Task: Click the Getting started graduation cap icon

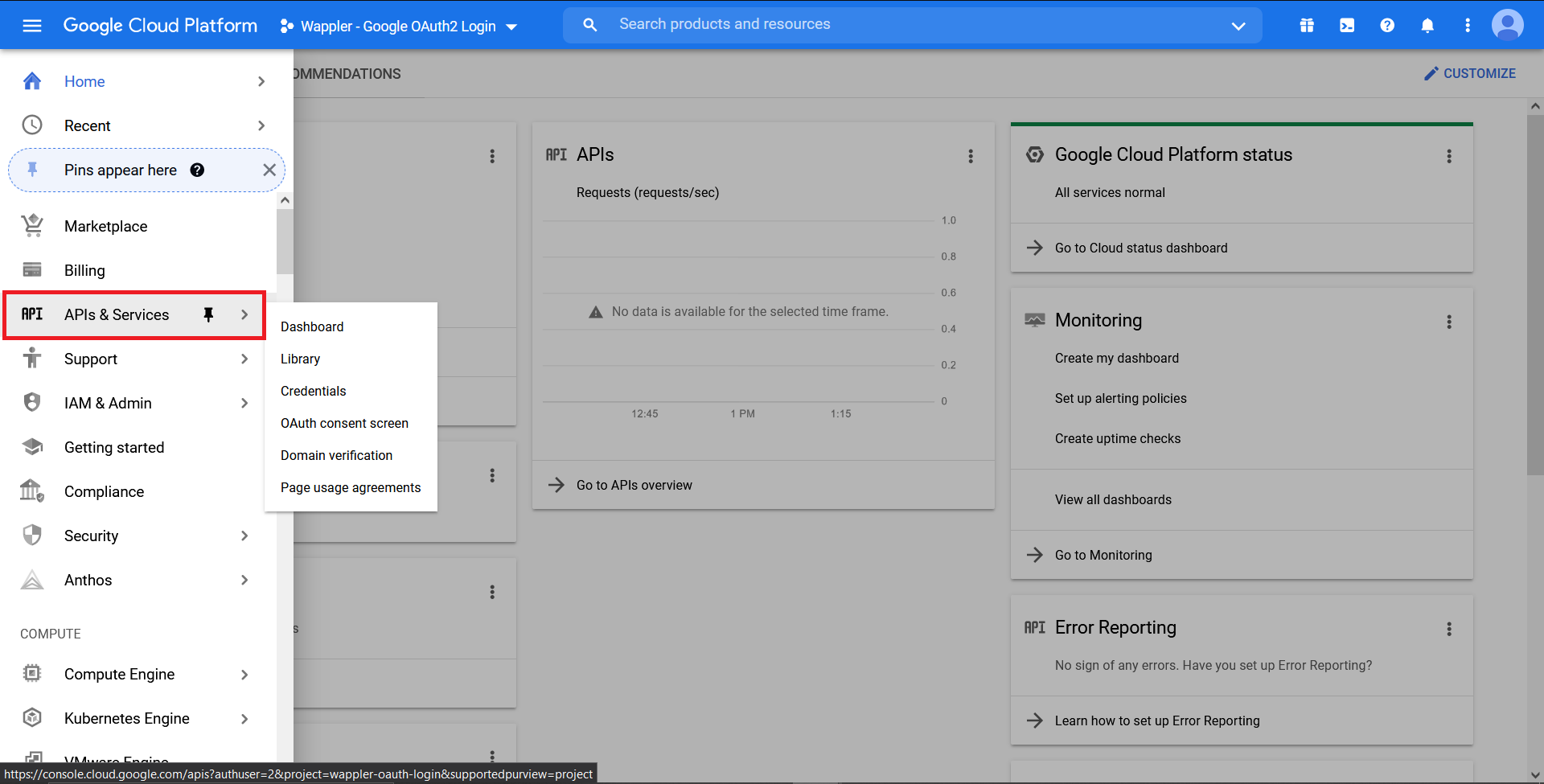Action: pos(32,447)
